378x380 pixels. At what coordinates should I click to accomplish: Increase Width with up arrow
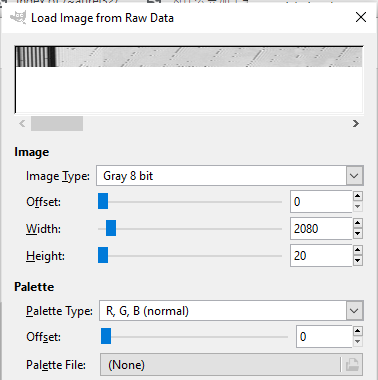(x=358, y=223)
